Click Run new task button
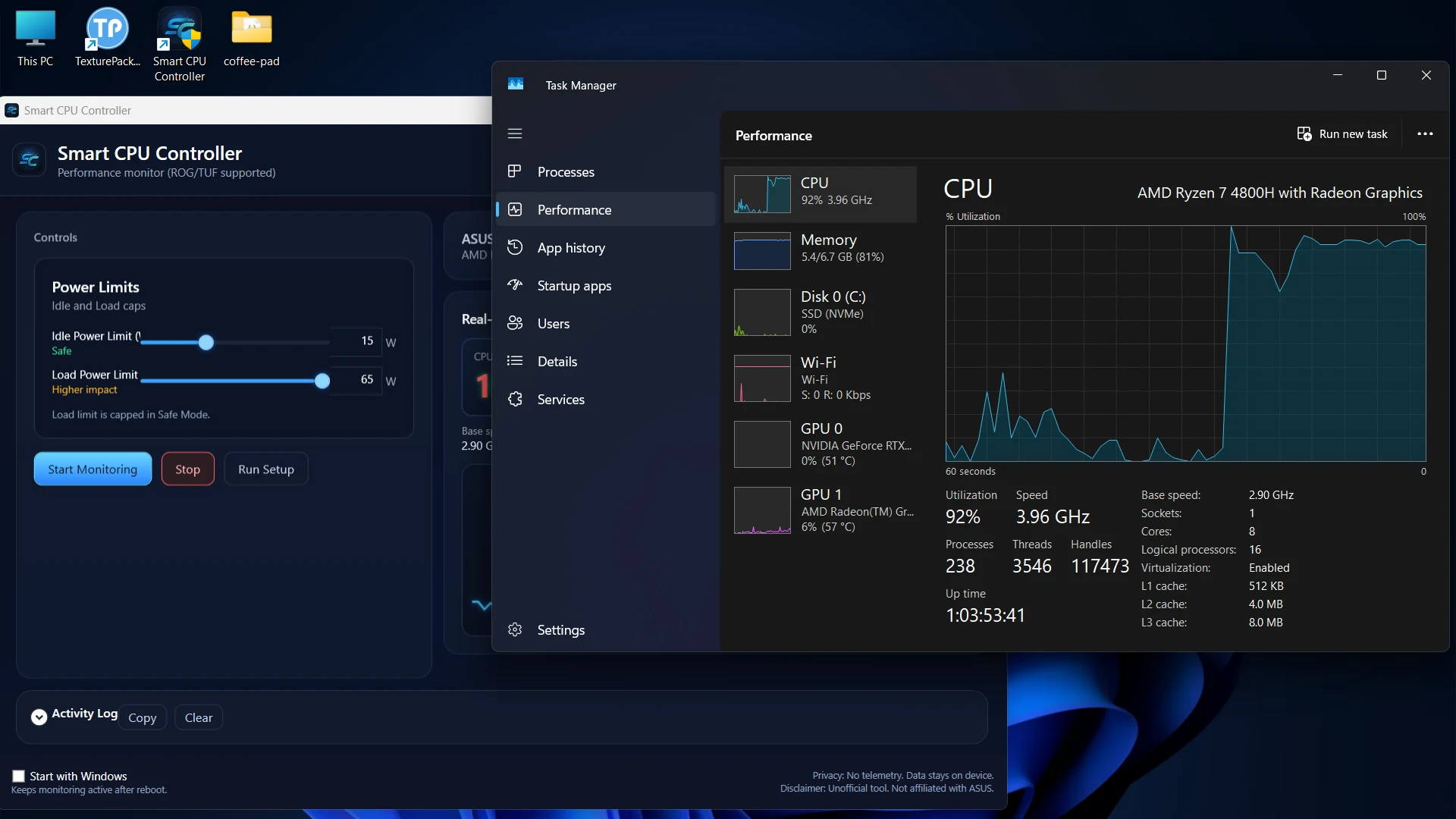The width and height of the screenshot is (1456, 819). (x=1342, y=134)
